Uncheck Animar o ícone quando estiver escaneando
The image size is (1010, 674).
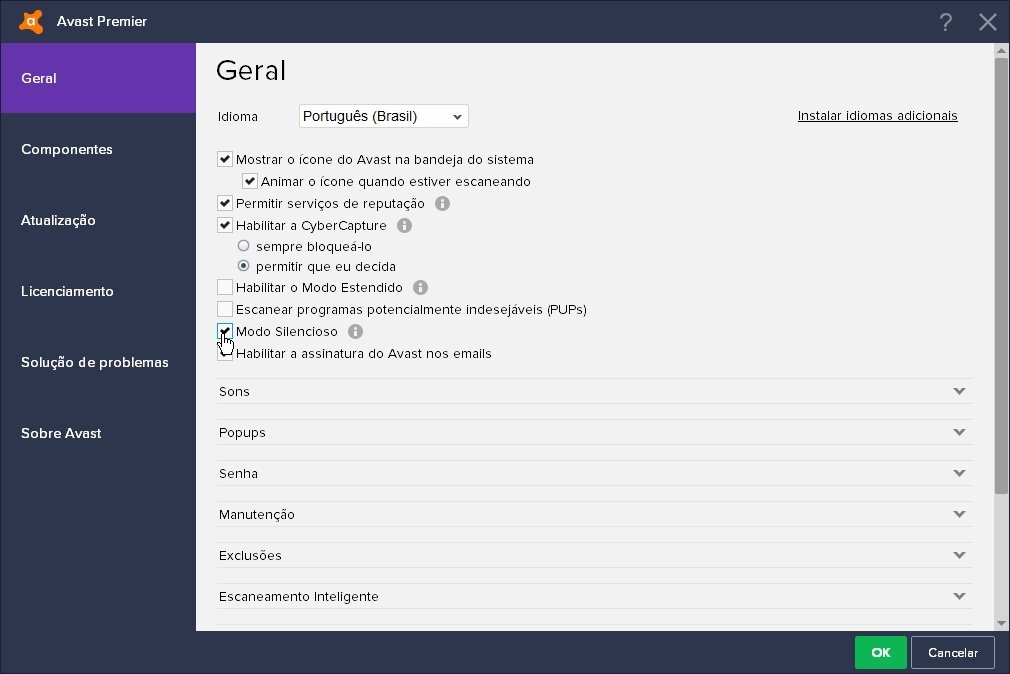point(249,181)
